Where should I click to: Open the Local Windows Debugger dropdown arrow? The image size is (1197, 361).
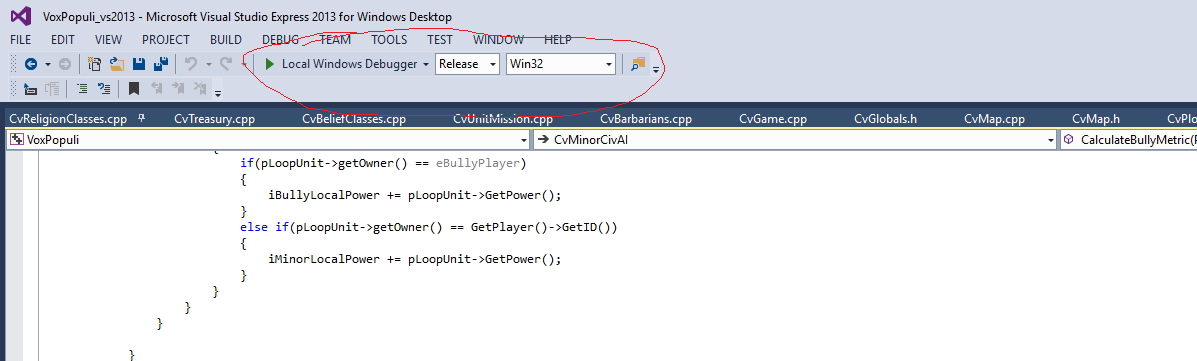[x=425, y=64]
